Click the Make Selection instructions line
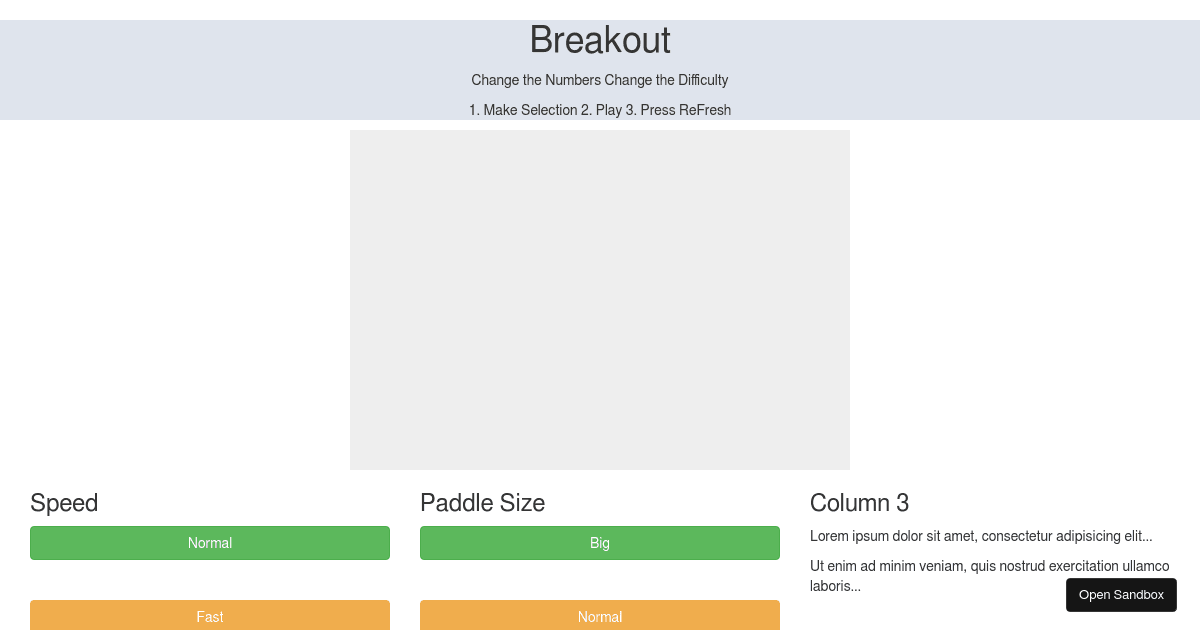Image resolution: width=1200 pixels, height=630 pixels. [x=600, y=110]
